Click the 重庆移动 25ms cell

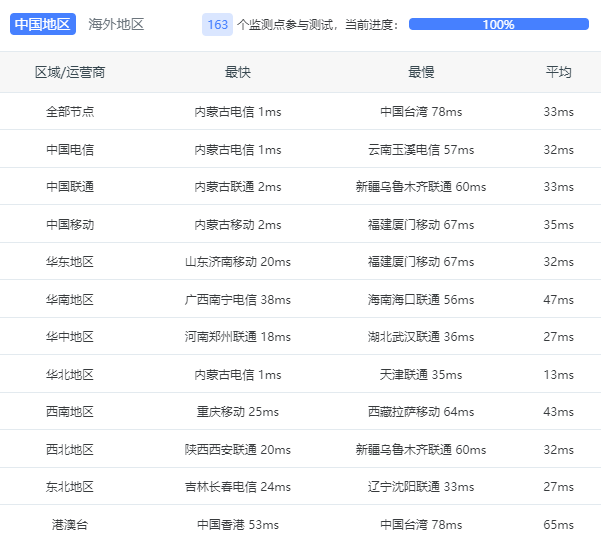238,412
